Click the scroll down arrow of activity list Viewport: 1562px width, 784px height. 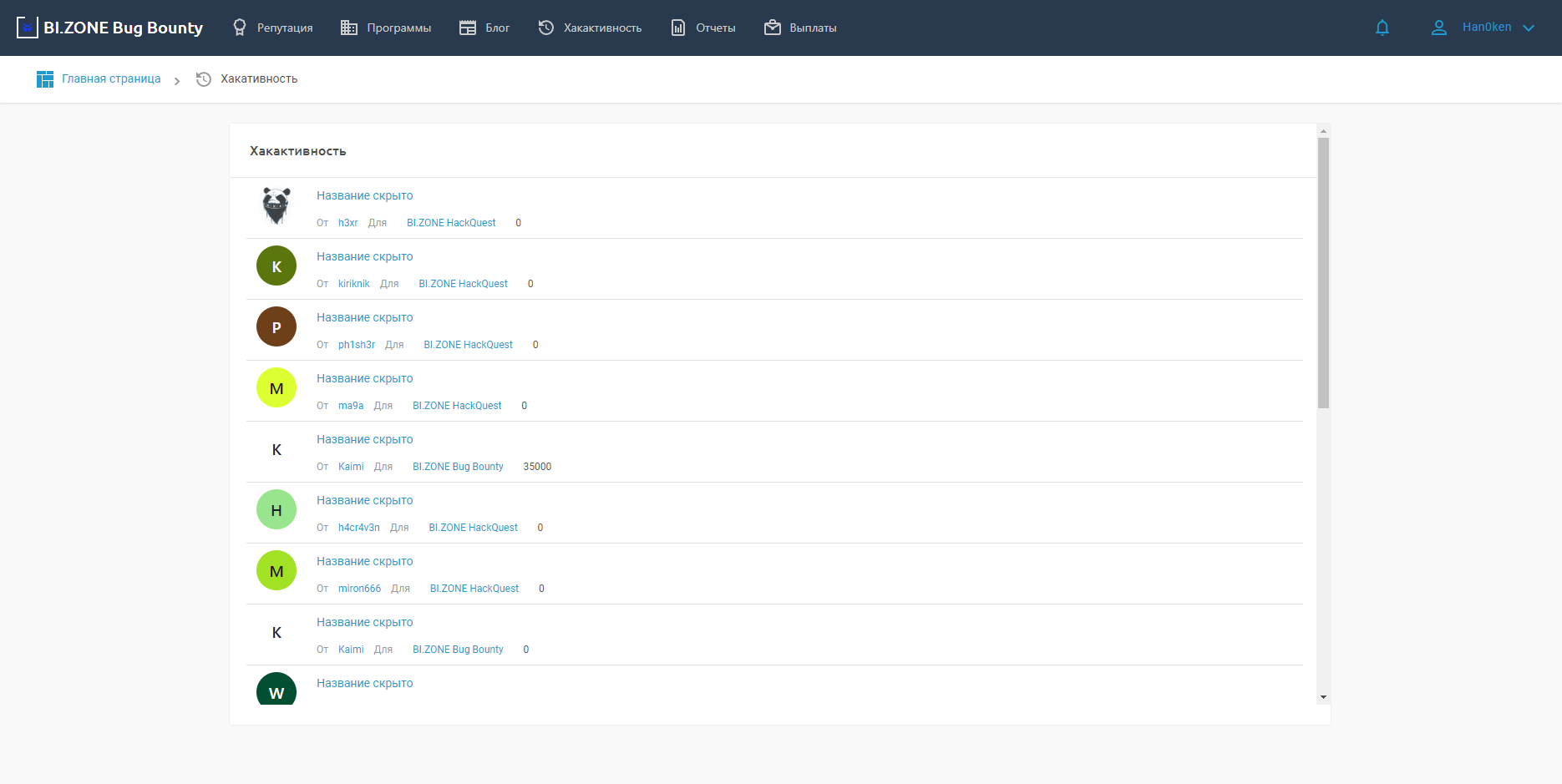click(x=1323, y=697)
